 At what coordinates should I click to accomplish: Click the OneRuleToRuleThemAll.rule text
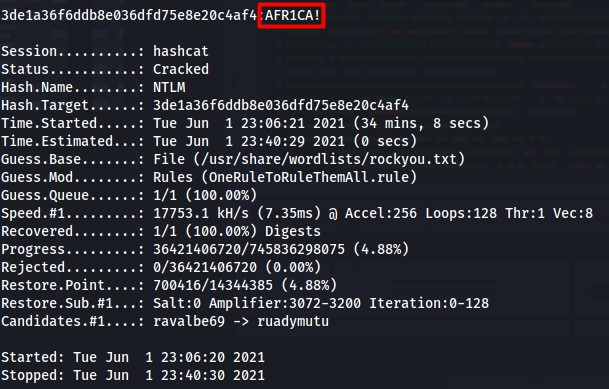pyautogui.click(x=309, y=177)
